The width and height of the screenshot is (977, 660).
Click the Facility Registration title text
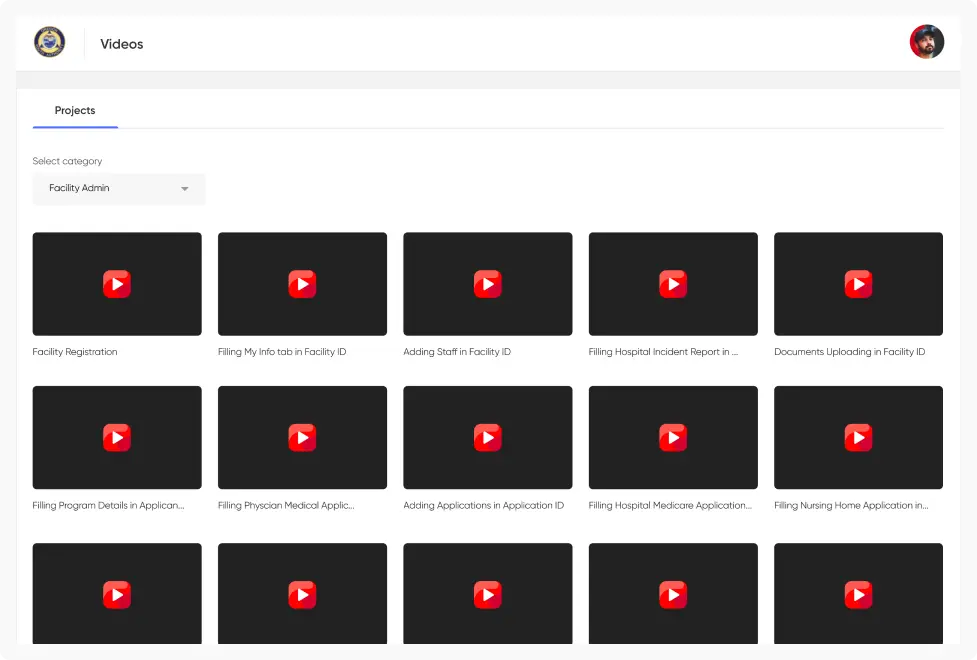[x=75, y=352]
